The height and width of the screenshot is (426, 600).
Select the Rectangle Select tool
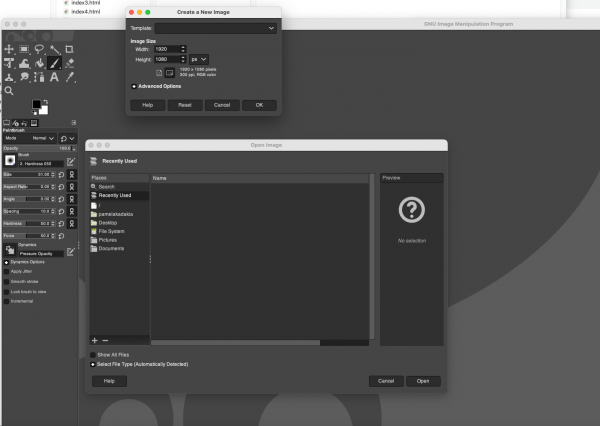coord(24,49)
